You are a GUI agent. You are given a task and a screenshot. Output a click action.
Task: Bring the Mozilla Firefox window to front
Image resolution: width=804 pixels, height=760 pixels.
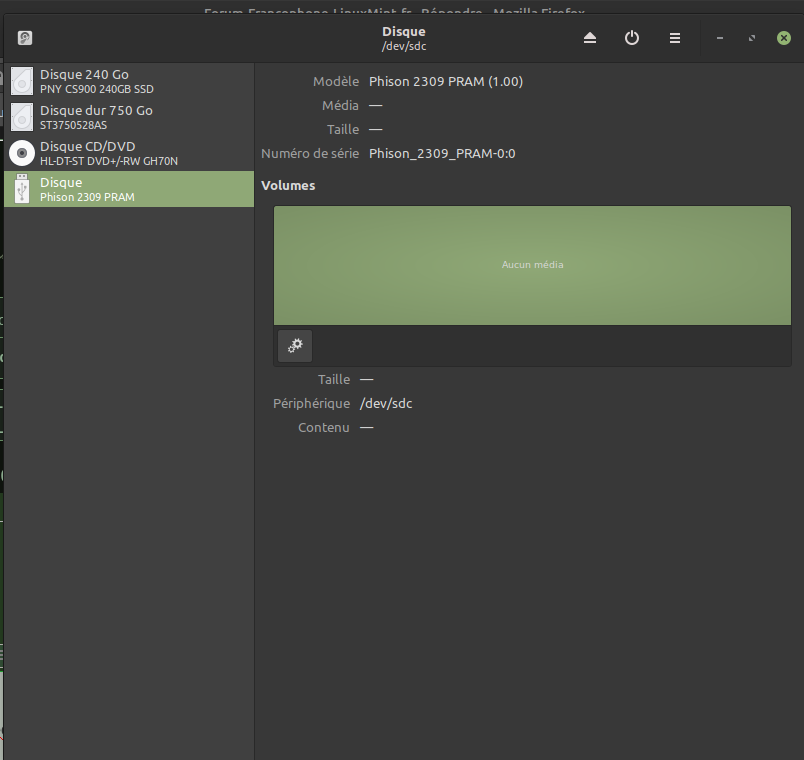click(400, 8)
